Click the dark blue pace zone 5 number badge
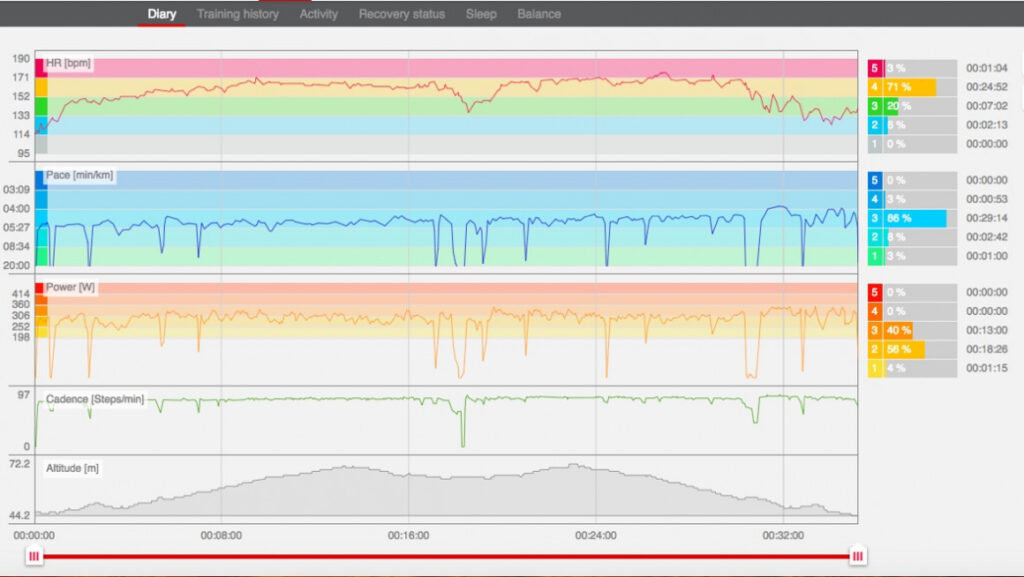This screenshot has height=577, width=1024. 874,180
